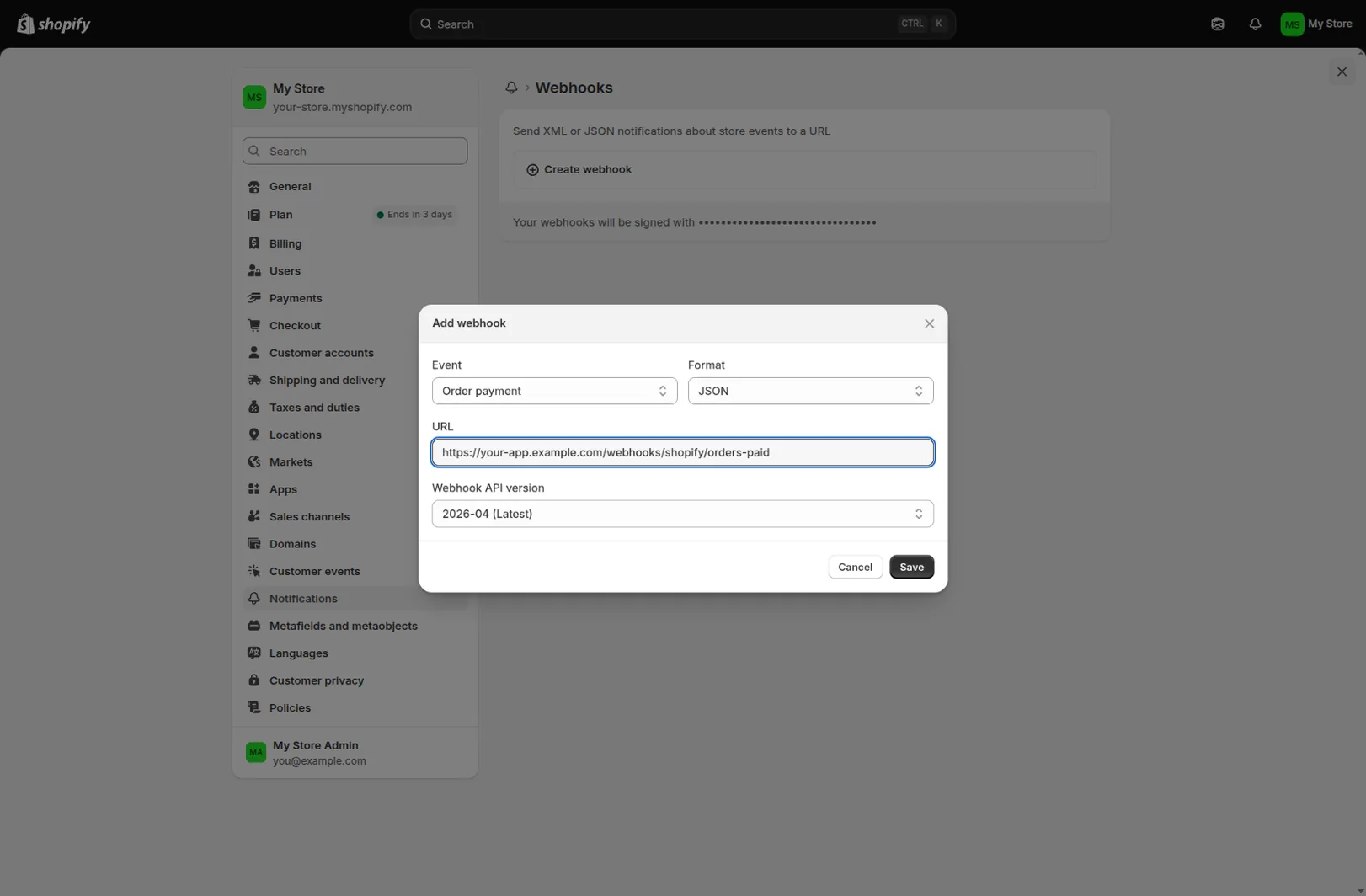This screenshot has width=1366, height=896.
Task: Click the Ends in 3 days plan badge
Action: click(x=414, y=215)
